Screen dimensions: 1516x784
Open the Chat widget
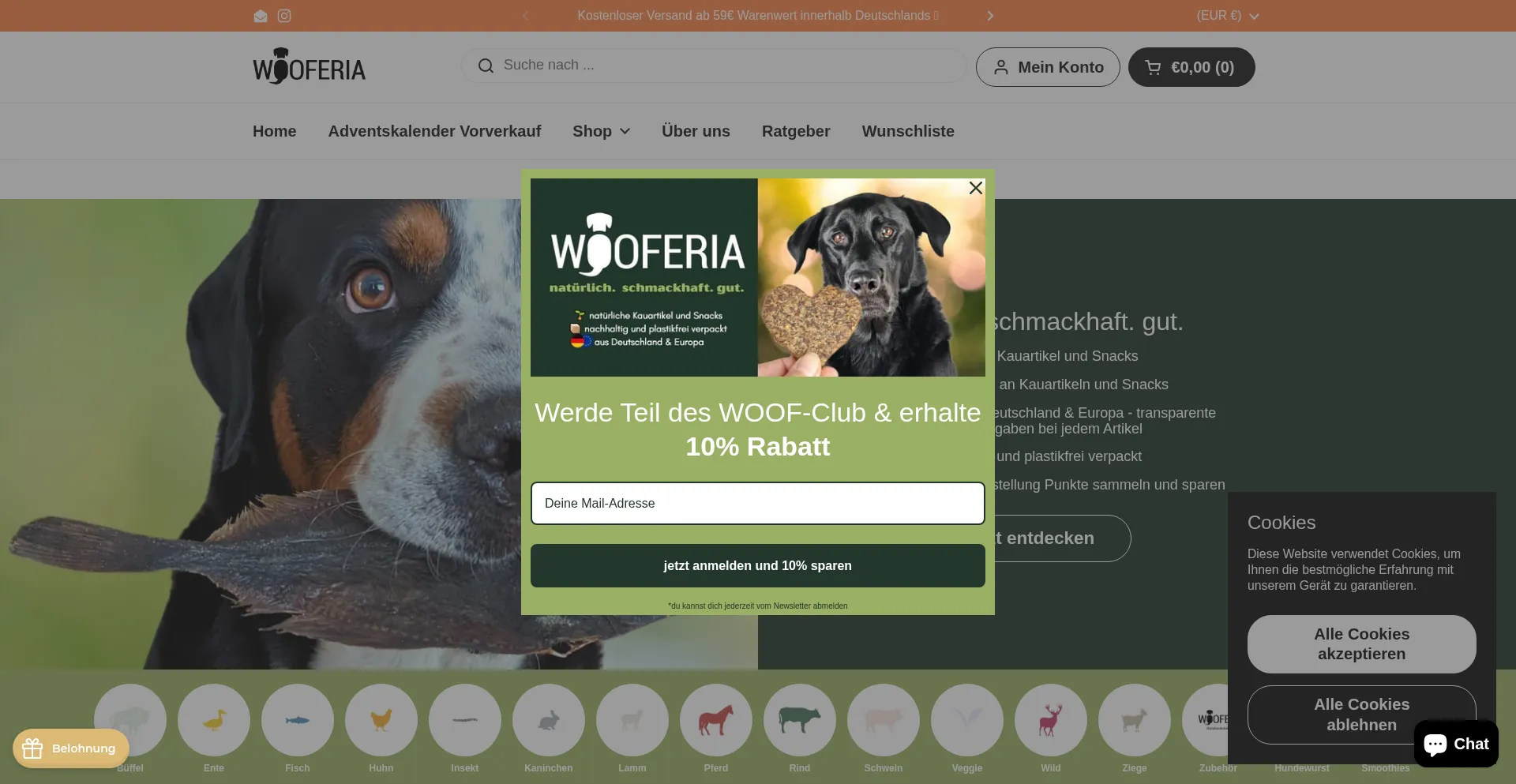pyautogui.click(x=1456, y=744)
